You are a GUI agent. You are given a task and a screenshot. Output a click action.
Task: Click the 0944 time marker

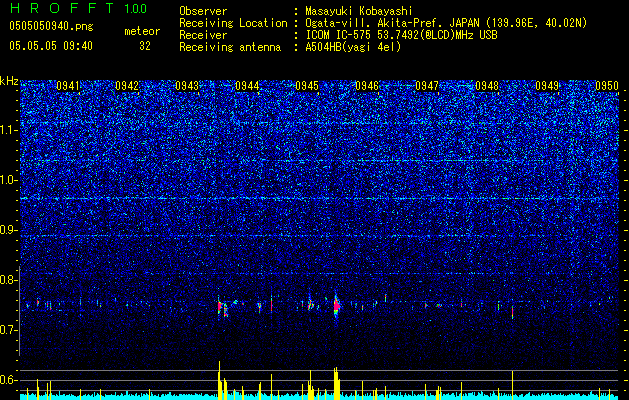click(x=247, y=86)
